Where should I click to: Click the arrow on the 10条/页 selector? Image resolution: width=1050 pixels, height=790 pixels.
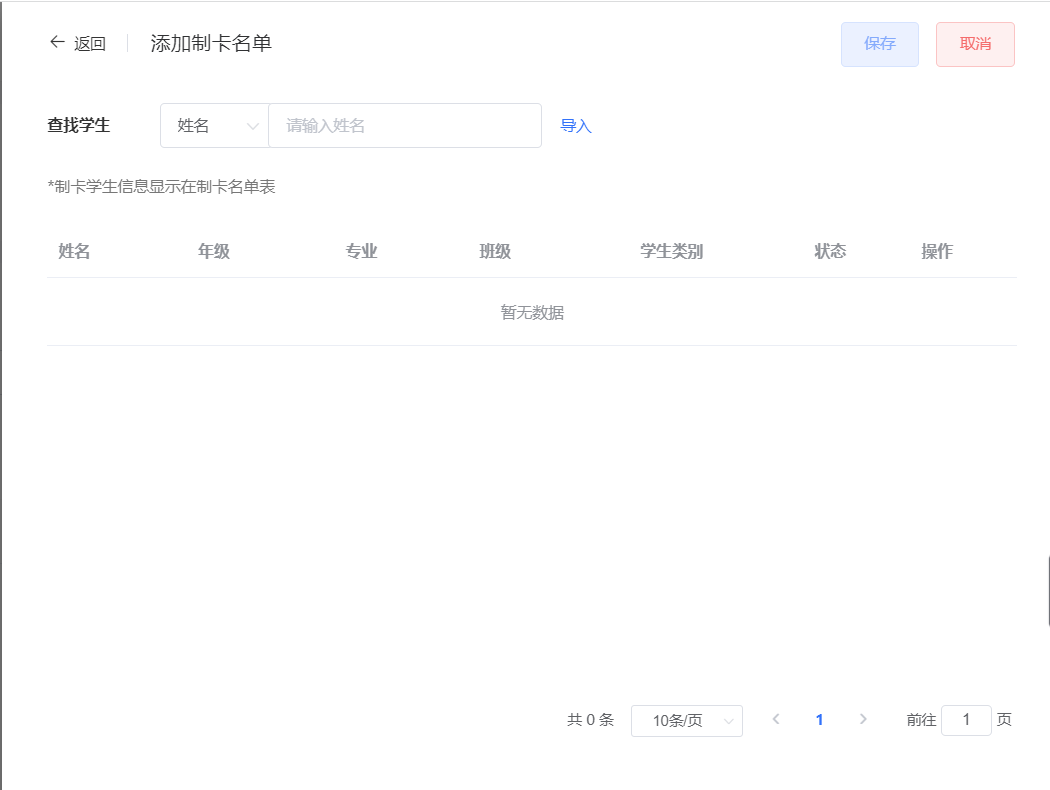point(729,720)
